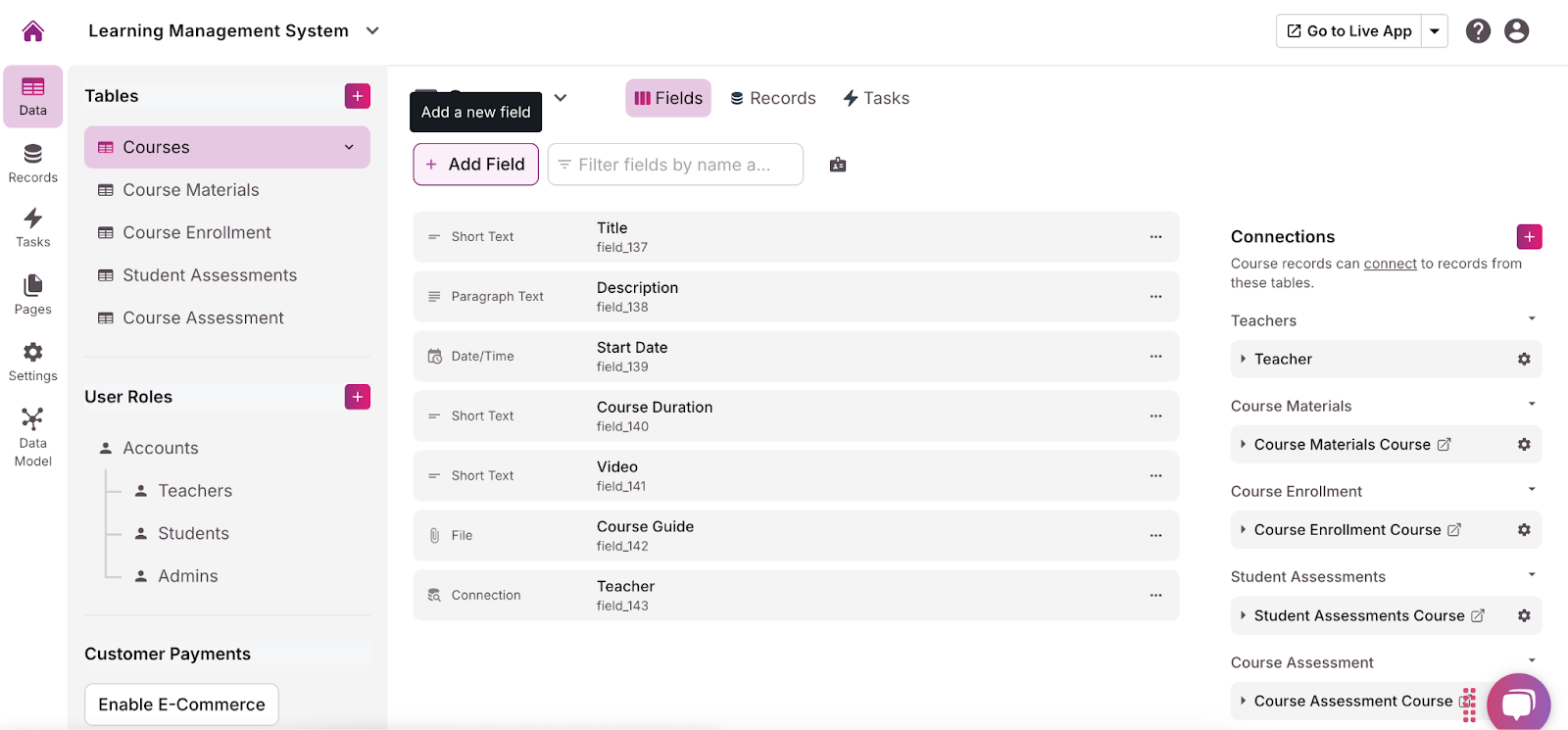1568x730 pixels.
Task: Open the Learning Management System app dropdown
Action: 372,31
